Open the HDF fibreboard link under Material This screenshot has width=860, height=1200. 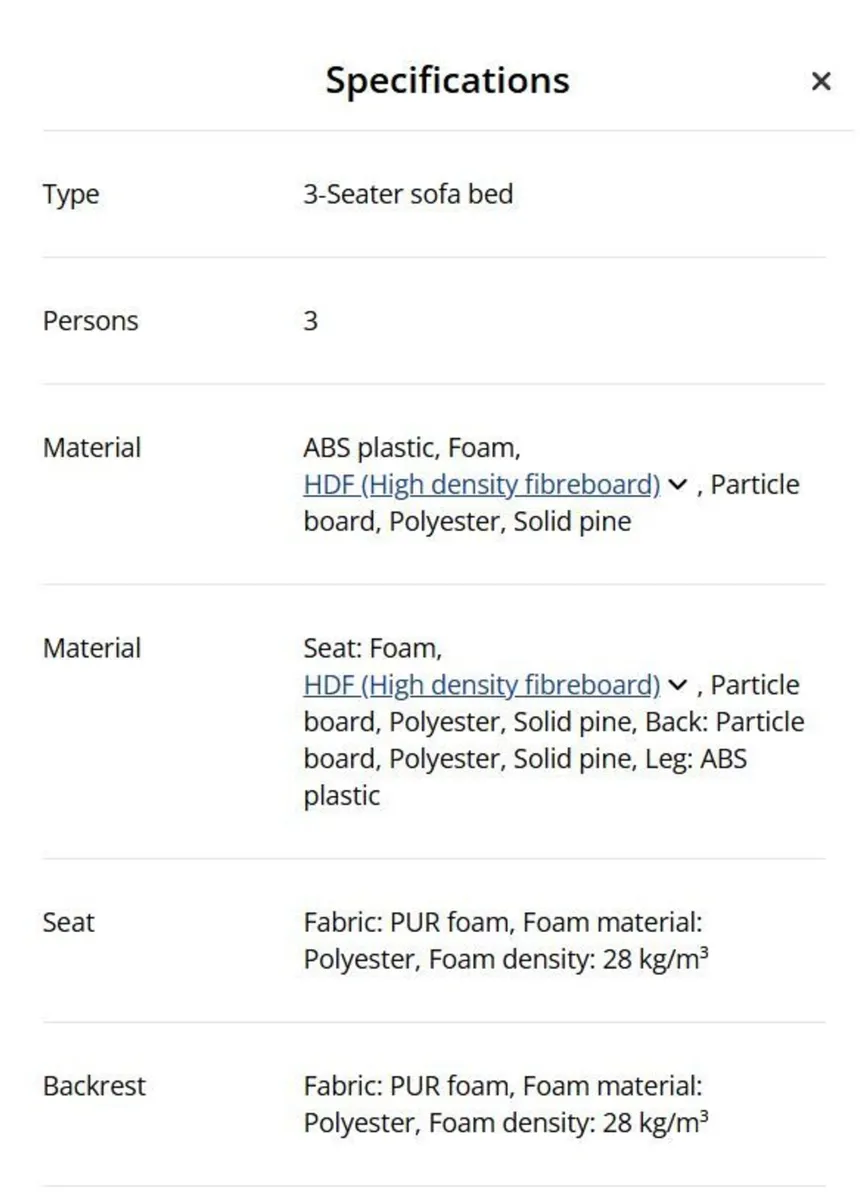[x=479, y=485]
